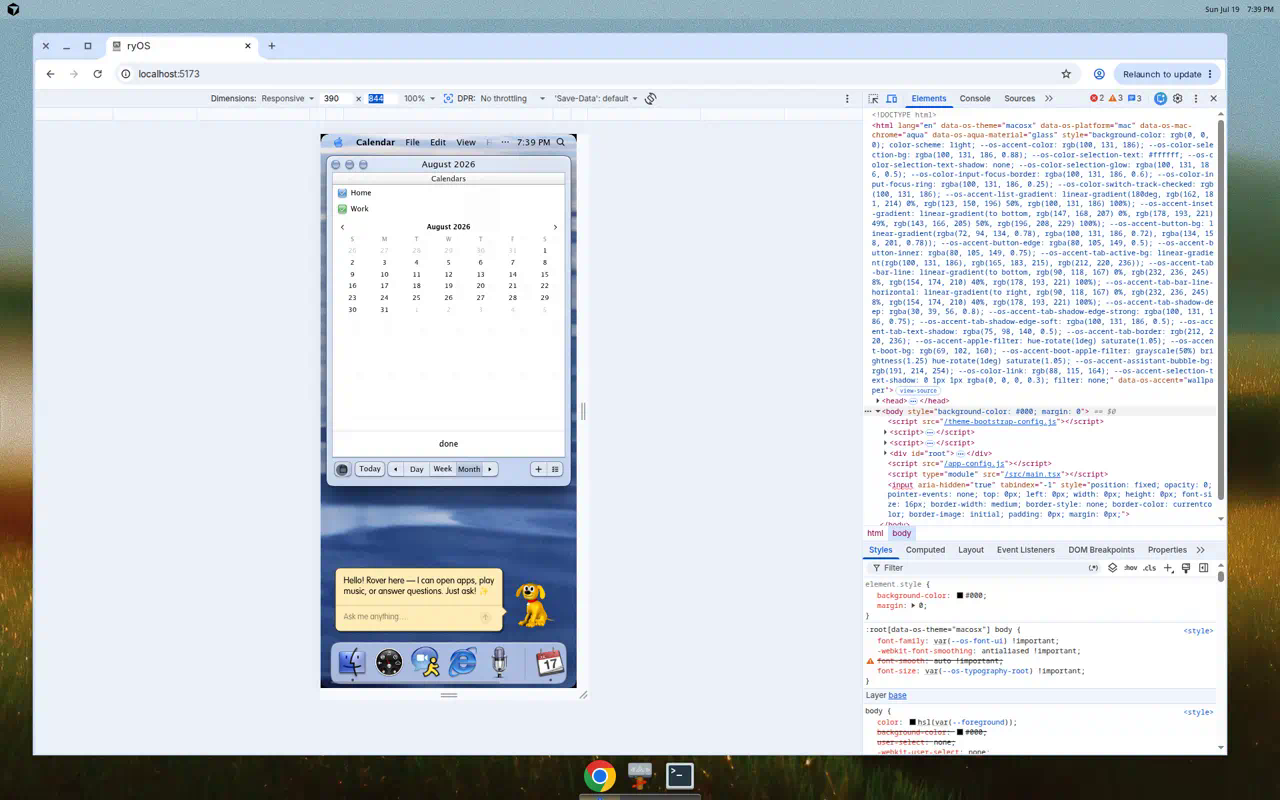Image resolution: width=1280 pixels, height=800 pixels.
Task: Go to previous period in Calendar toolbar
Action: point(395,469)
